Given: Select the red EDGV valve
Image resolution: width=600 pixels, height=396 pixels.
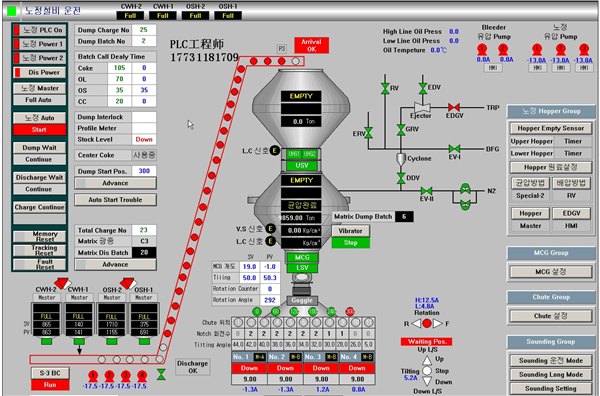Looking at the screenshot, I should (454, 108).
